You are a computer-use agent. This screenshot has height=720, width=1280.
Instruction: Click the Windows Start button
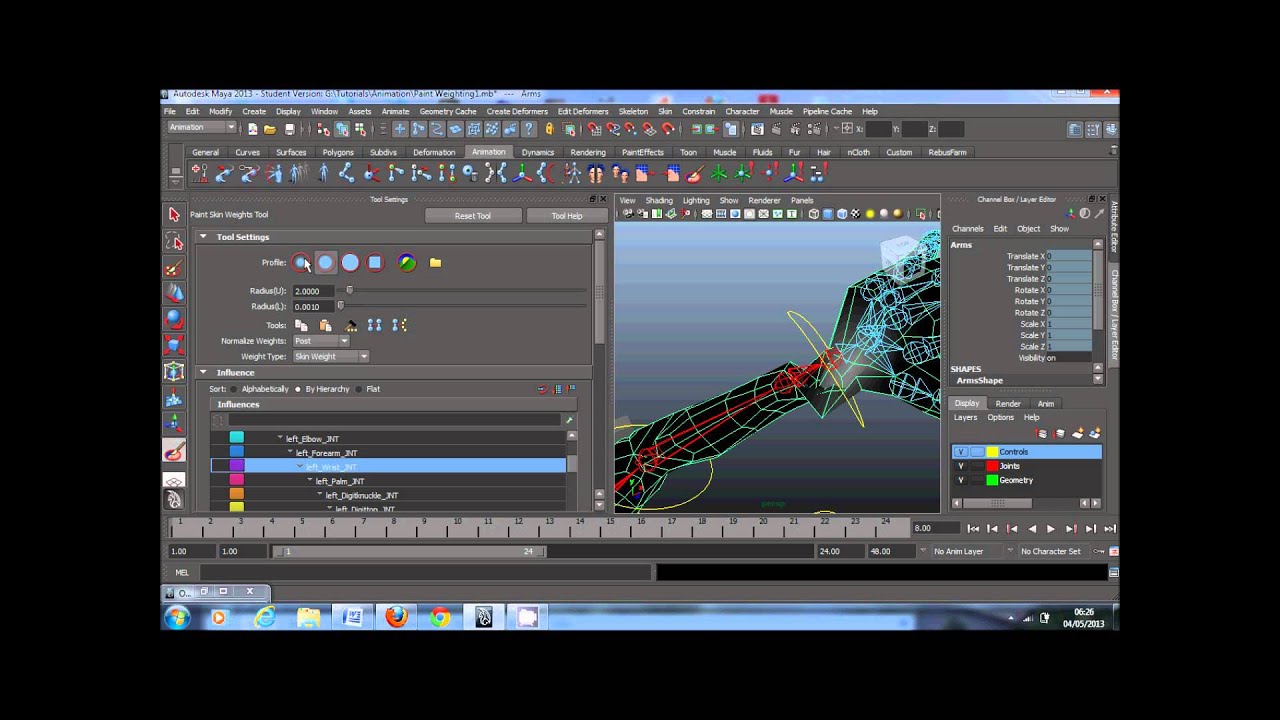pos(178,617)
